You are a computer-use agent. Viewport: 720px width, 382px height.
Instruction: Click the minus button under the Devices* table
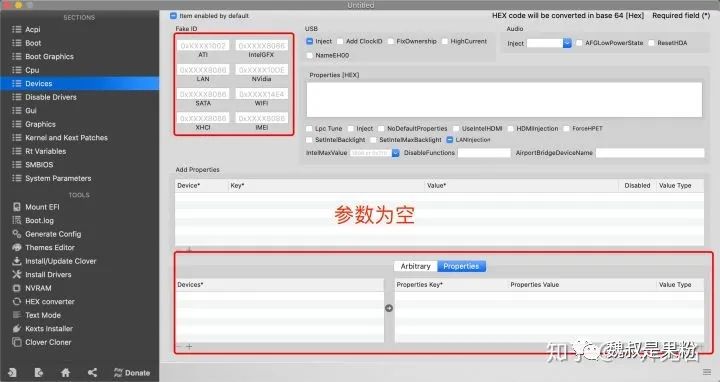179,347
